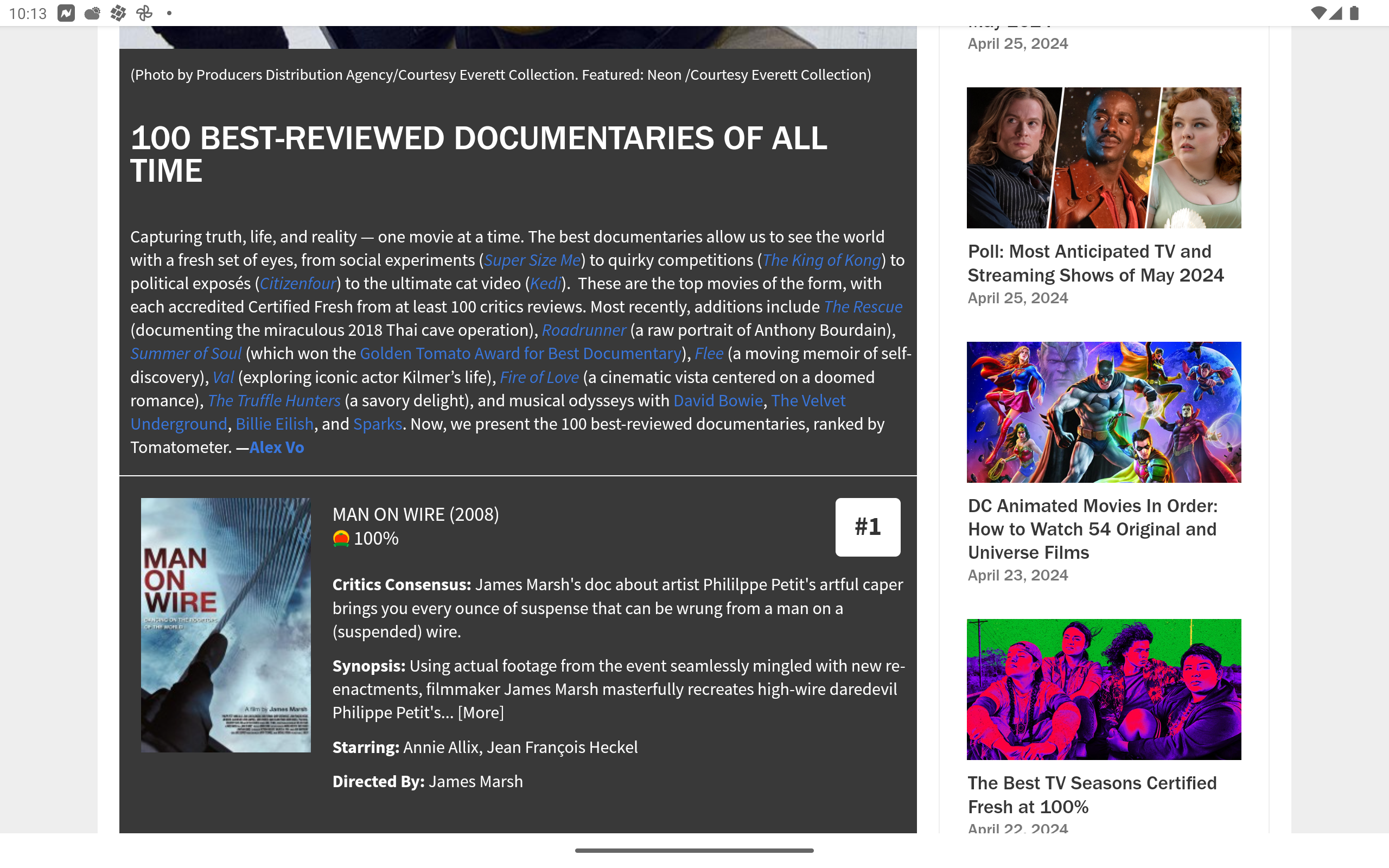Open the Super Size Me link
The image size is (1389, 868).
point(532,260)
